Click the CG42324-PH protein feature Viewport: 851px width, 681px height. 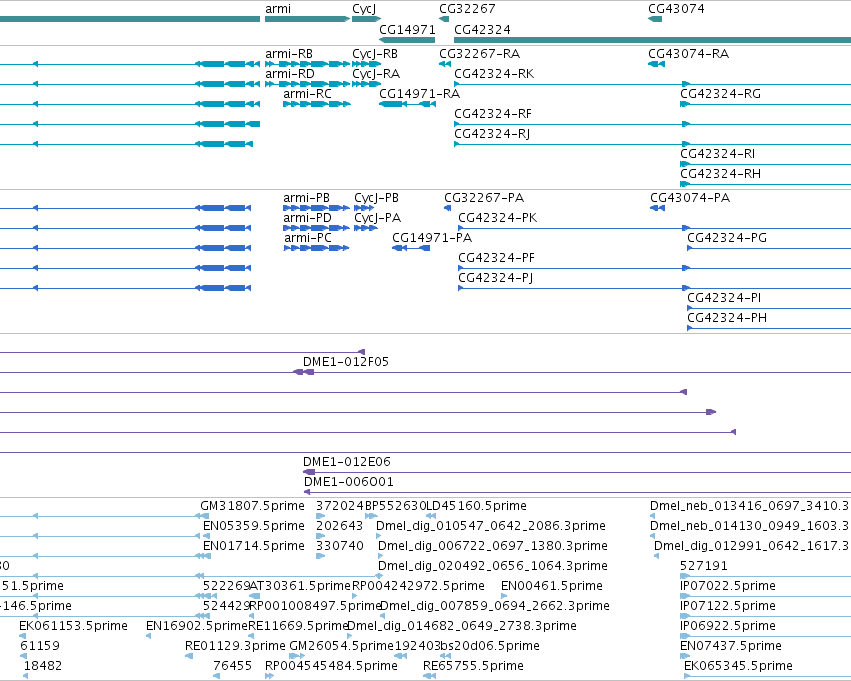pyautogui.click(x=769, y=328)
